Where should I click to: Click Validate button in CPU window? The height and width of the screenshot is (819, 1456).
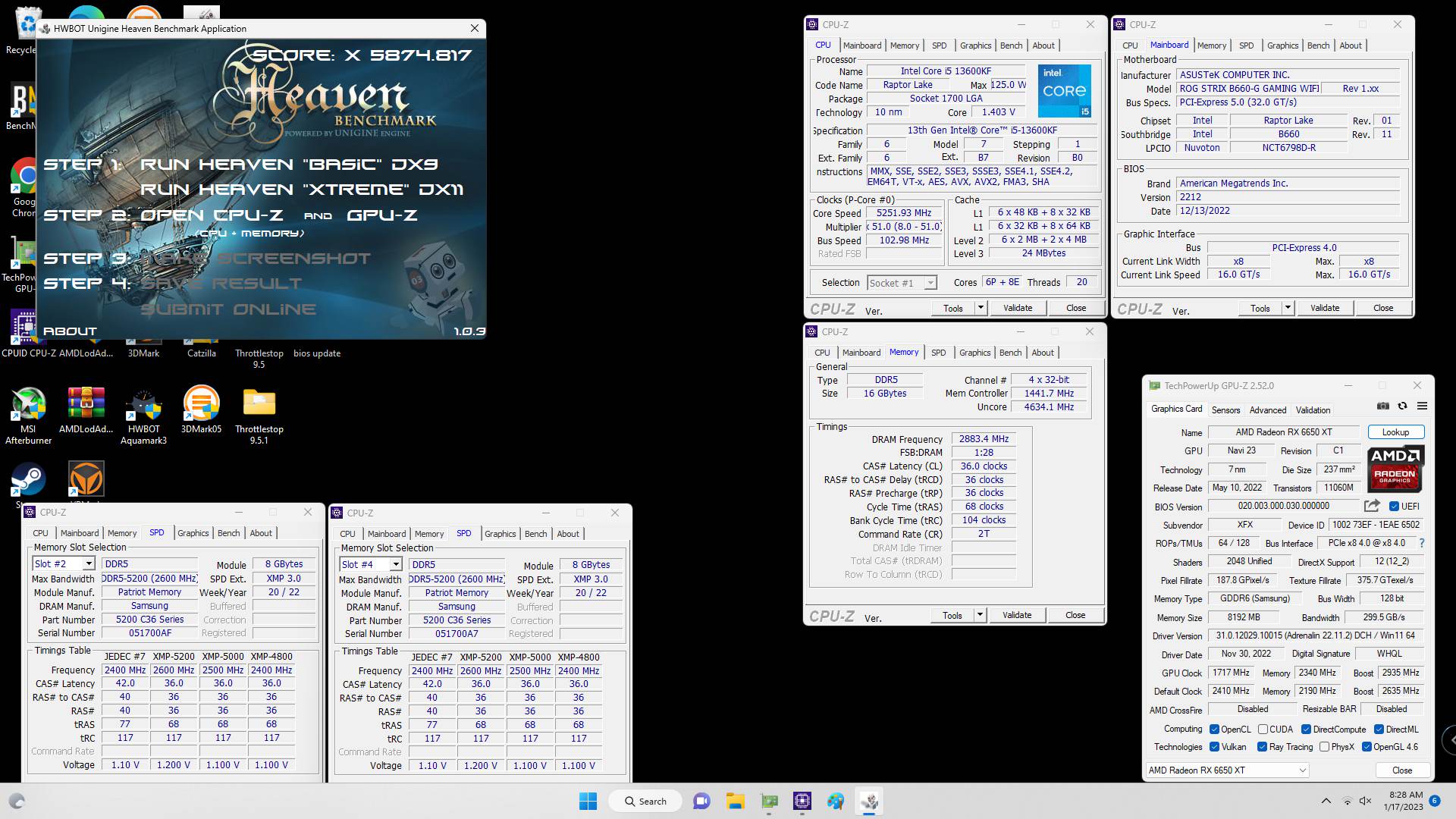[1018, 308]
